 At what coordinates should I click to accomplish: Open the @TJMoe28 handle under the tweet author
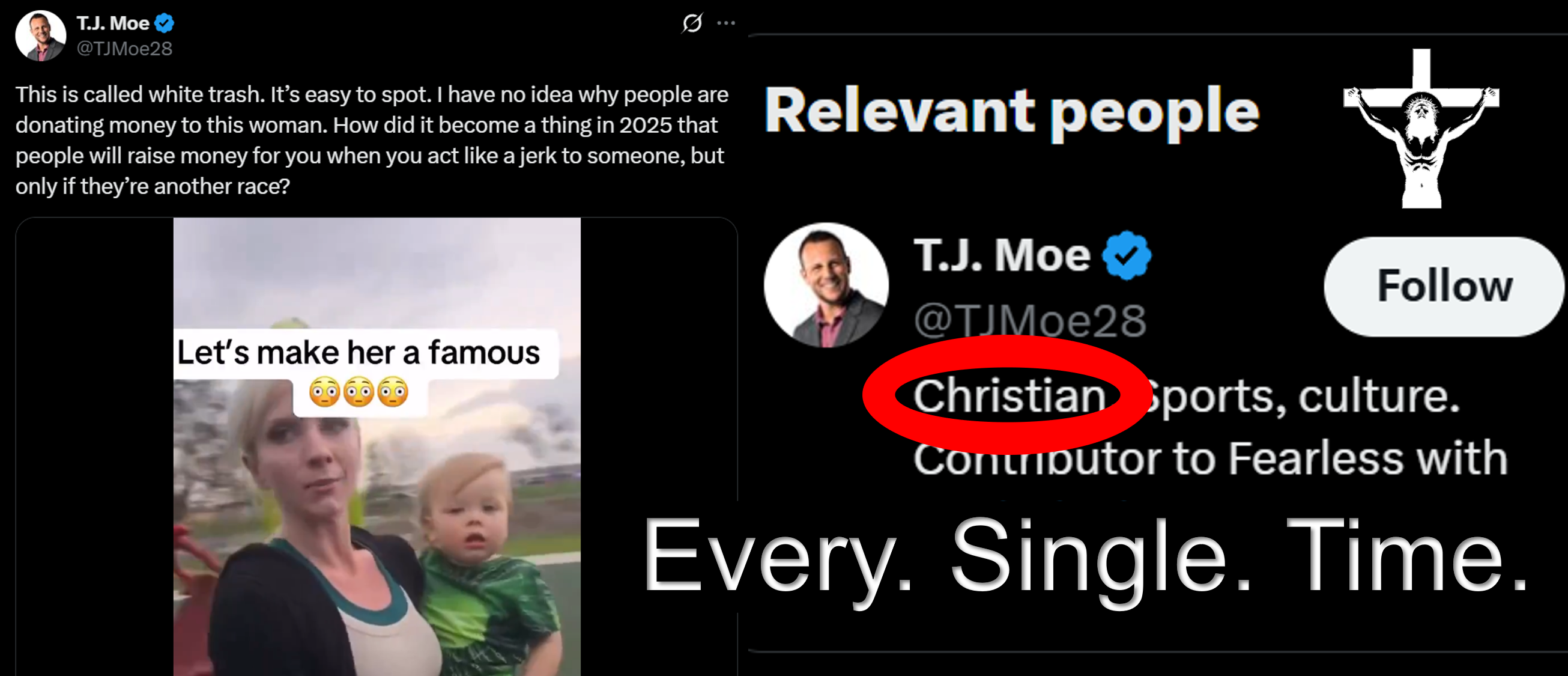coord(125,49)
